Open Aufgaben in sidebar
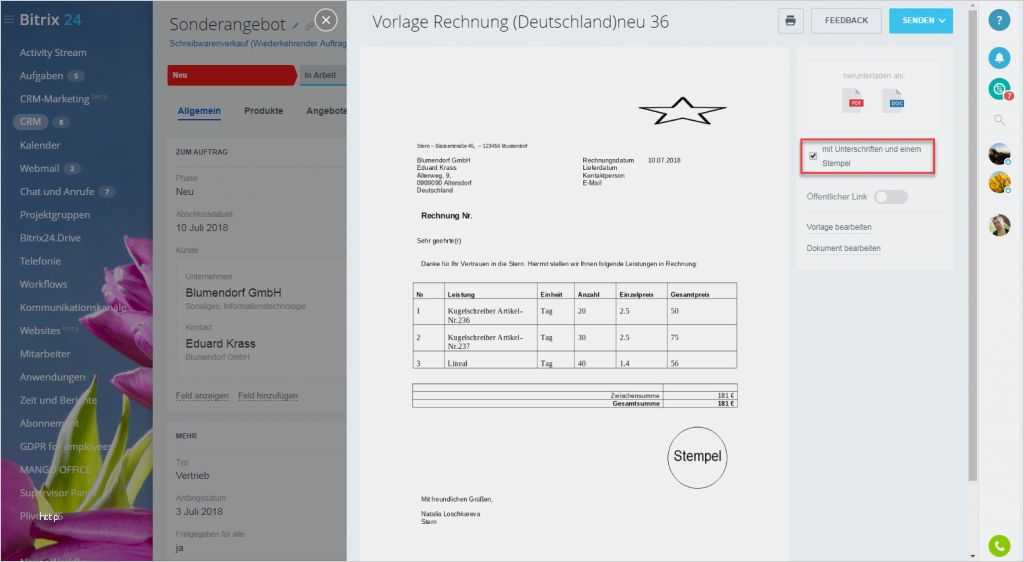The height and width of the screenshot is (562, 1024). [41, 76]
